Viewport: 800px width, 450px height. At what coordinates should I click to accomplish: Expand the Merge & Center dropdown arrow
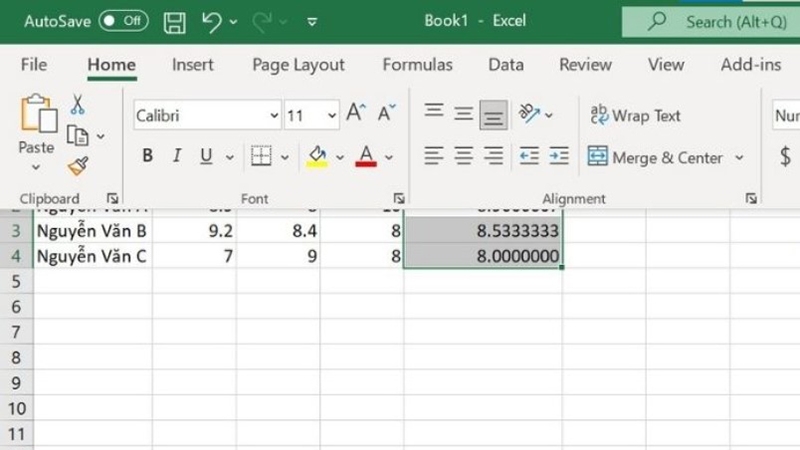pyautogui.click(x=739, y=158)
